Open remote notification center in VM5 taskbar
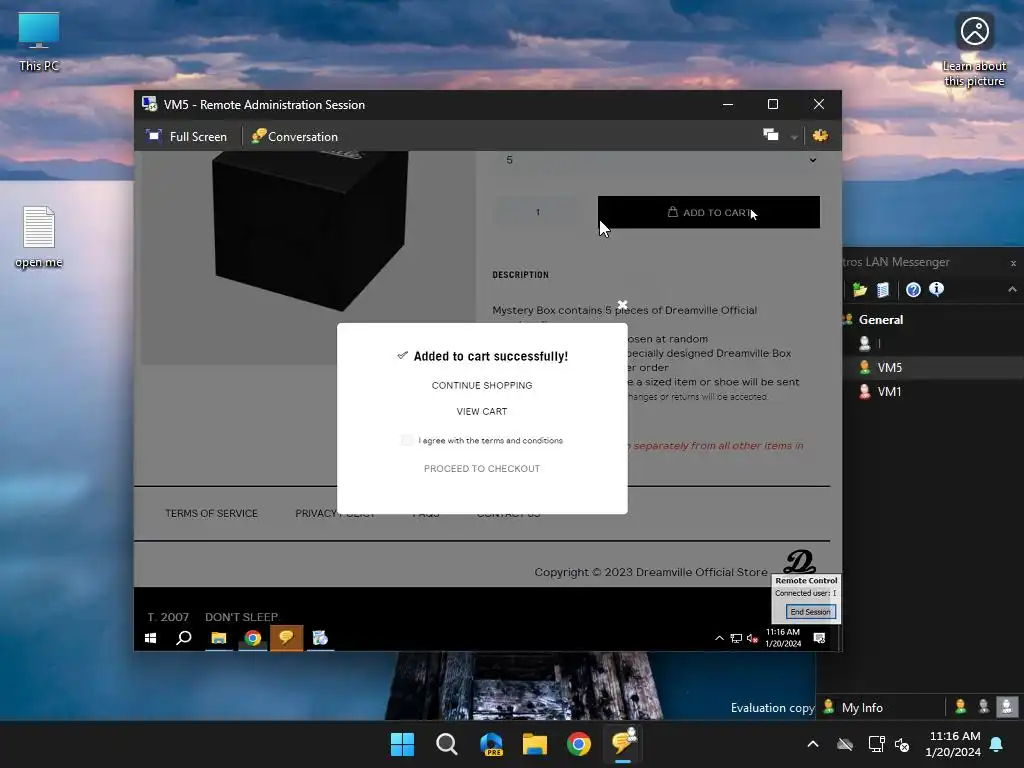Viewport: 1024px width, 768px height. pos(820,638)
